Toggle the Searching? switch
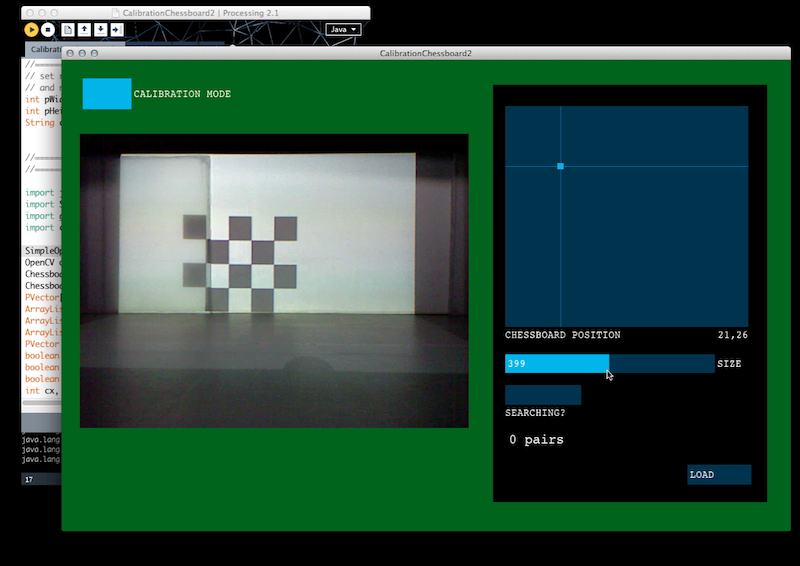The height and width of the screenshot is (566, 800). 543,395
